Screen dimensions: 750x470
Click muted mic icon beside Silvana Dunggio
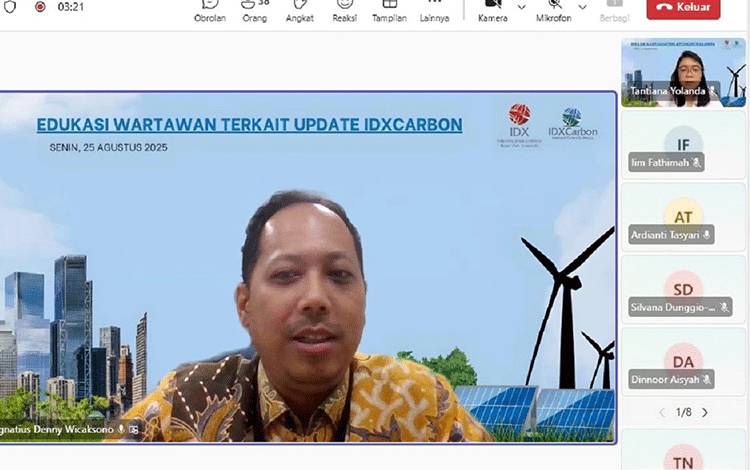pos(725,307)
